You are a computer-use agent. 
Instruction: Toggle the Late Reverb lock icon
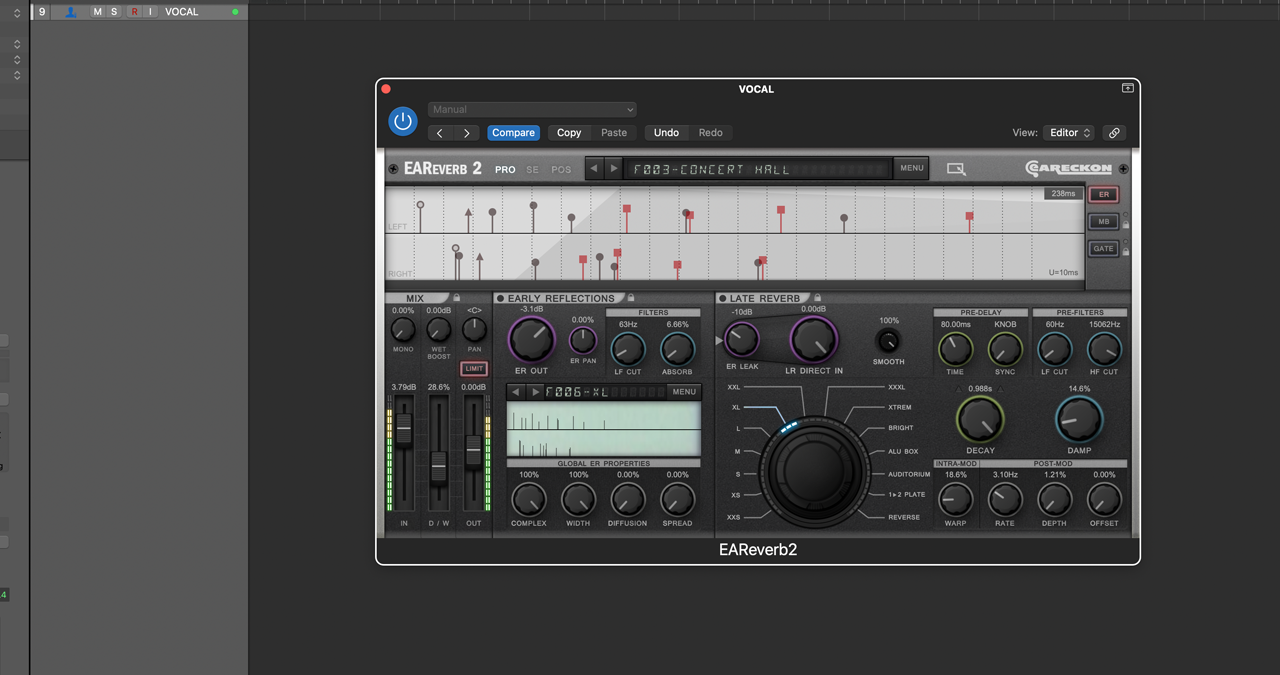pyautogui.click(x=817, y=297)
